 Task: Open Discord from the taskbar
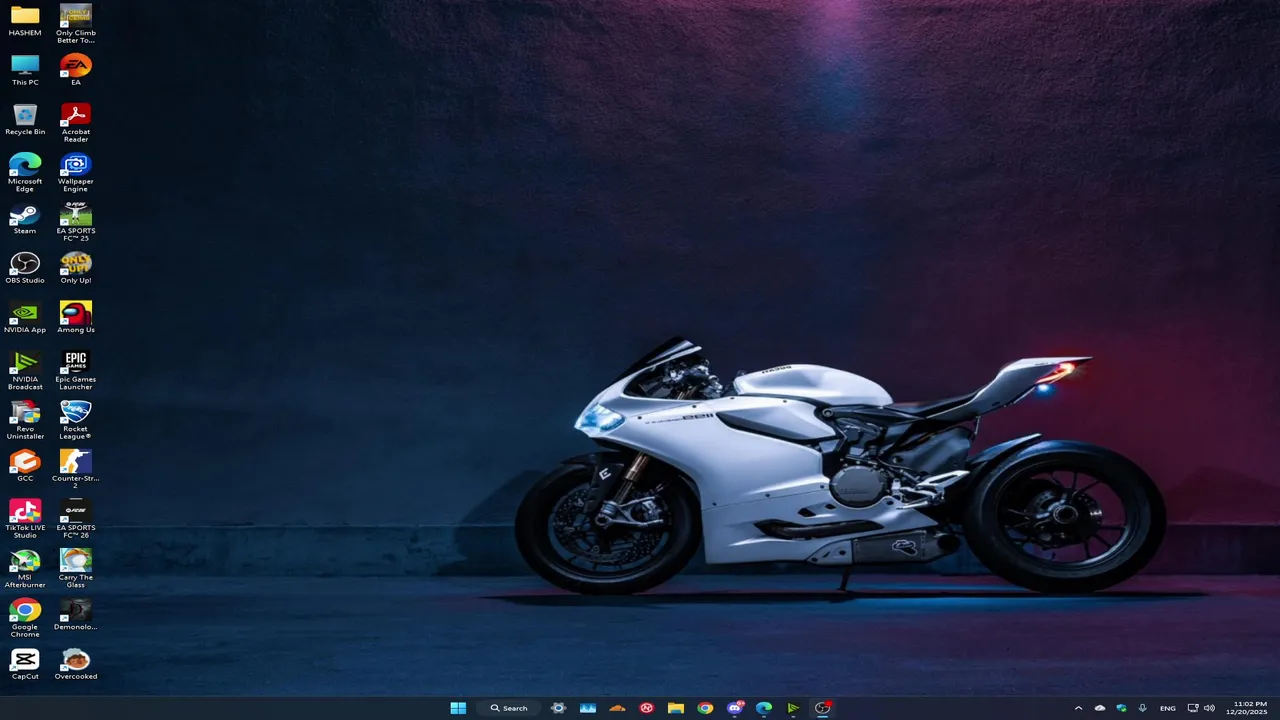click(x=735, y=708)
